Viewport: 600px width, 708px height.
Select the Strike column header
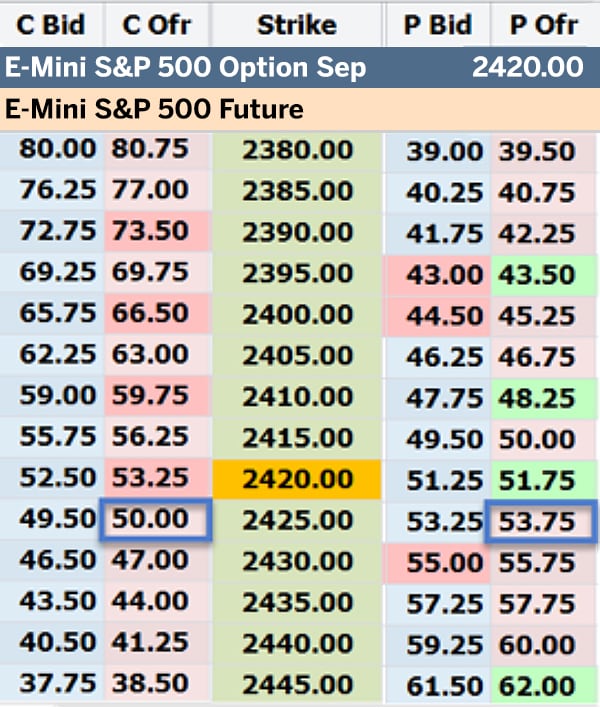296,24
